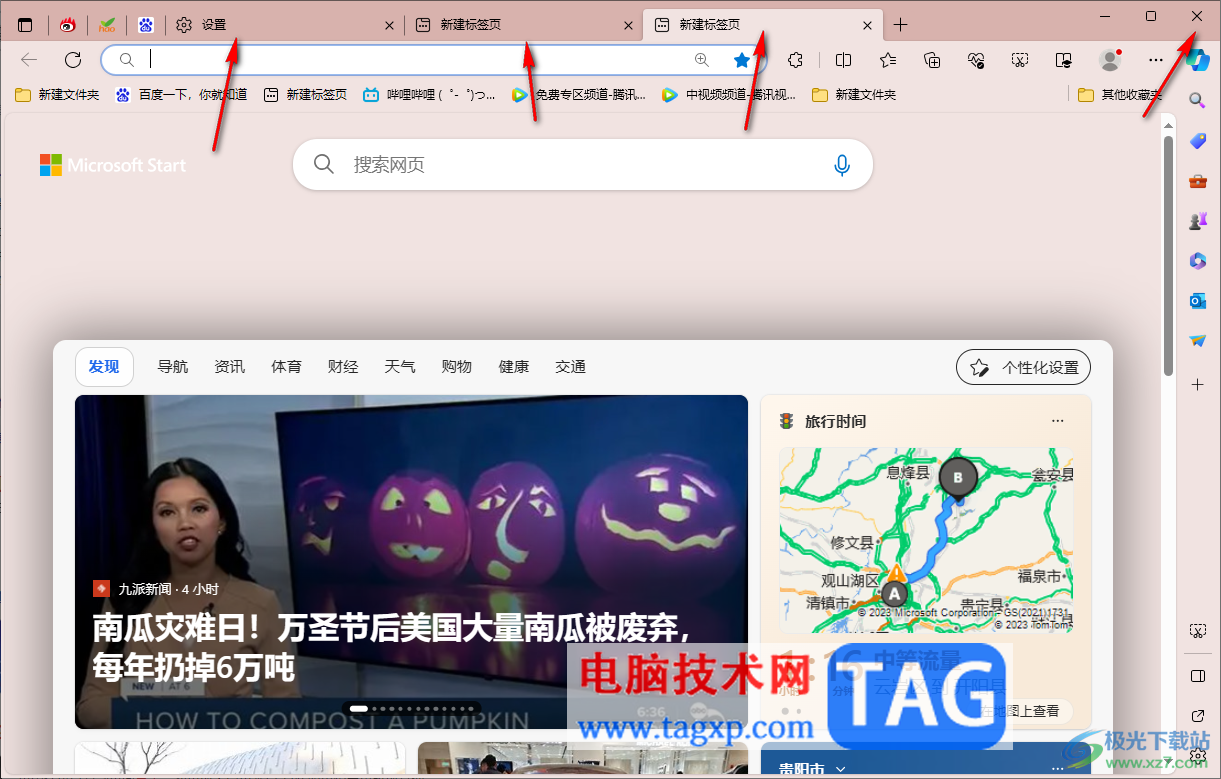The height and width of the screenshot is (779, 1221).
Task: Open 旅行时间 card ellipsis options
Action: coord(1058,421)
